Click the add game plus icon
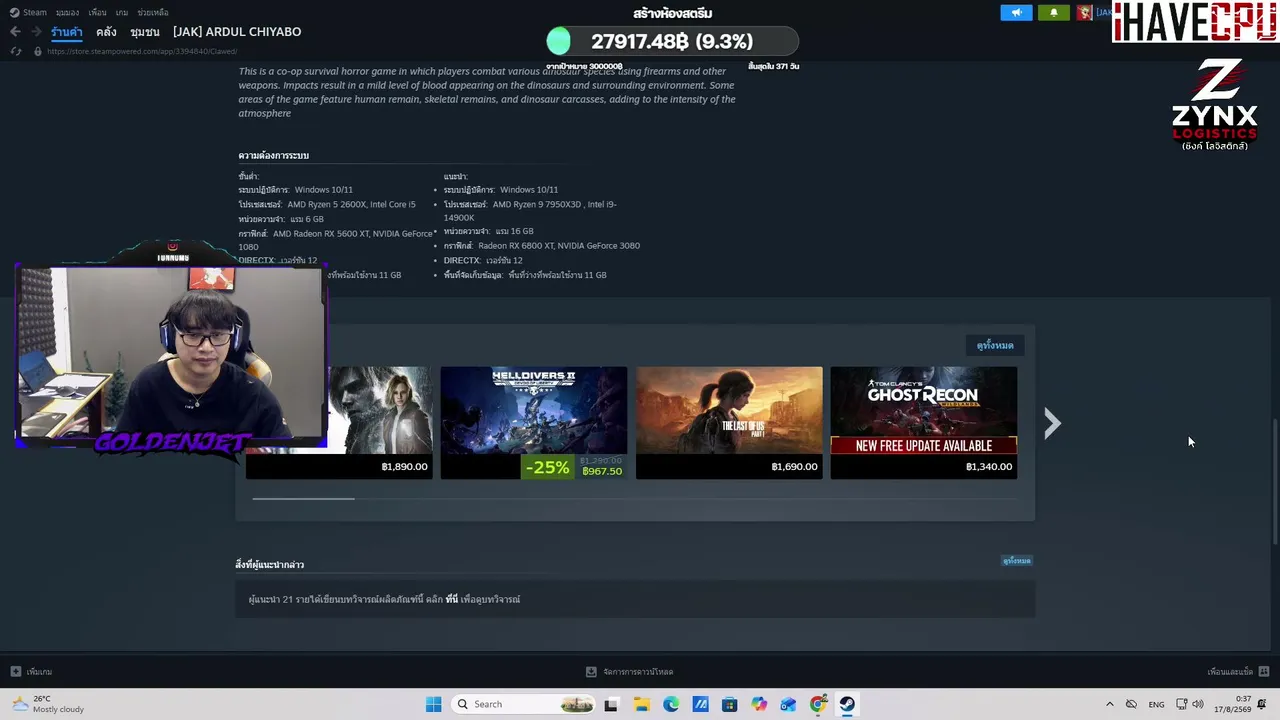The height and width of the screenshot is (720, 1280). [x=15, y=672]
